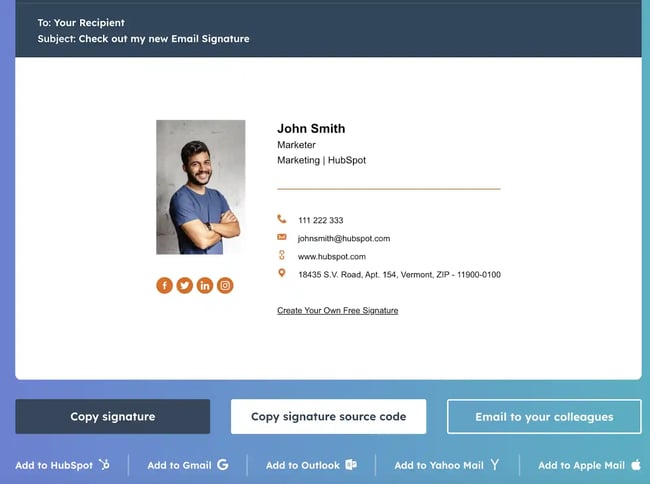
Task: Click the Subject line text
Action: pos(143,39)
